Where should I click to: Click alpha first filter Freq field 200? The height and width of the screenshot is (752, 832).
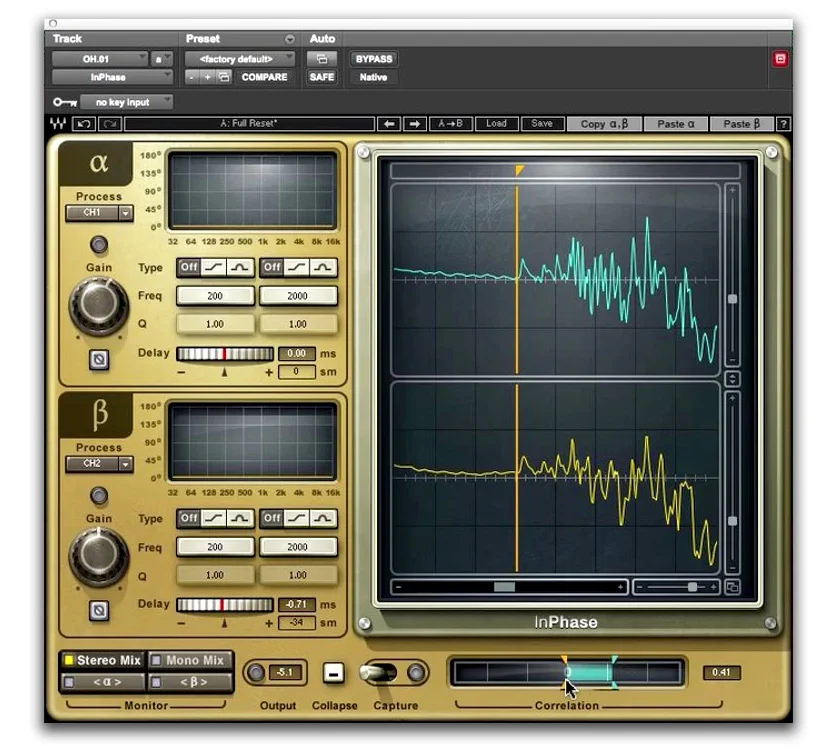215,296
